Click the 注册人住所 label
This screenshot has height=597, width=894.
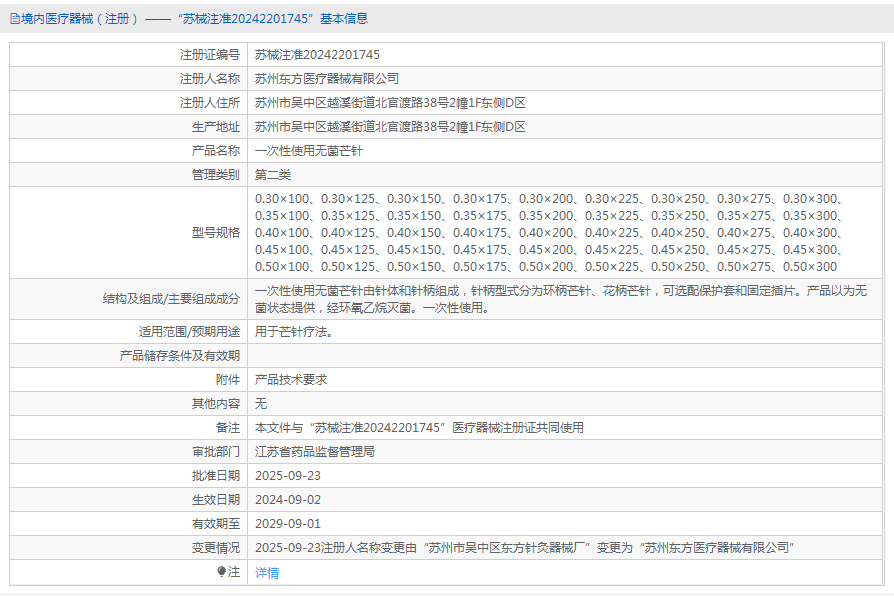(210, 103)
